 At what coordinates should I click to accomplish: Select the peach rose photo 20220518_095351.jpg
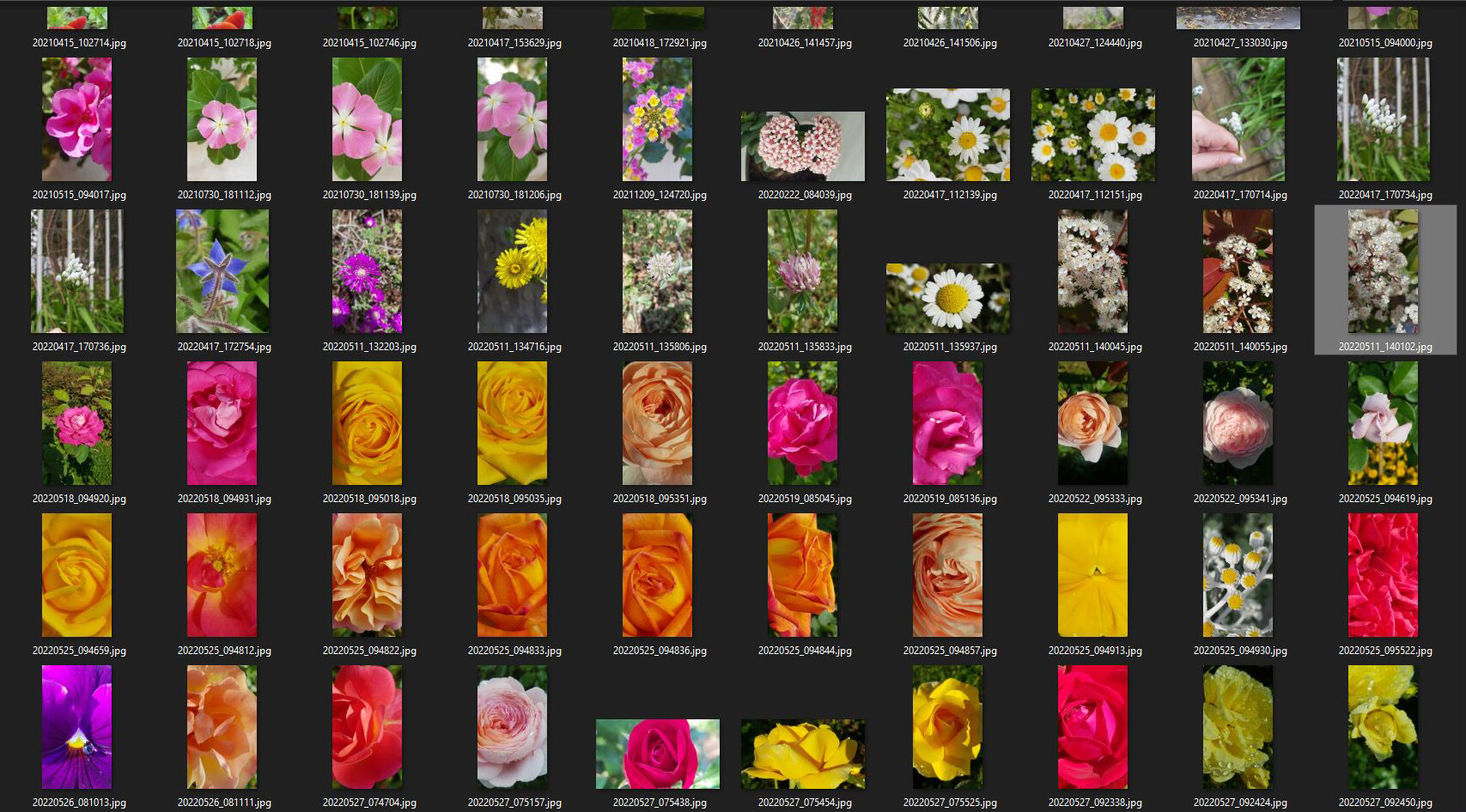658,423
